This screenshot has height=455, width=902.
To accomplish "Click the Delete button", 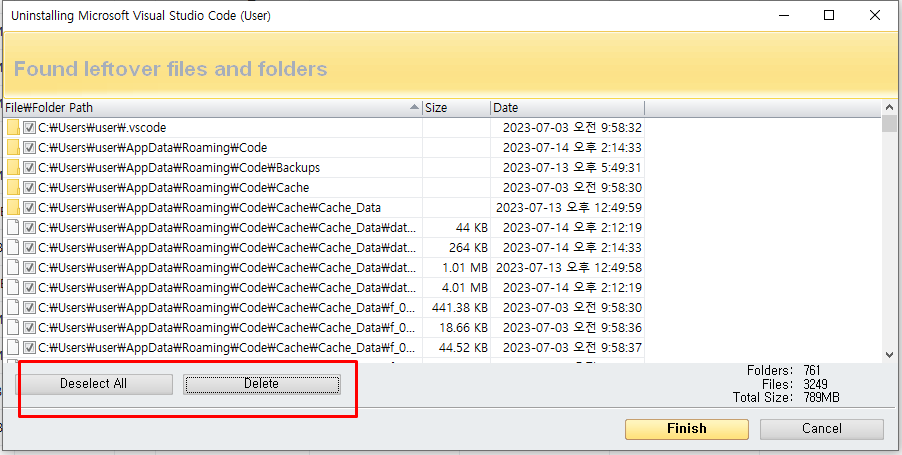I will coord(262,384).
